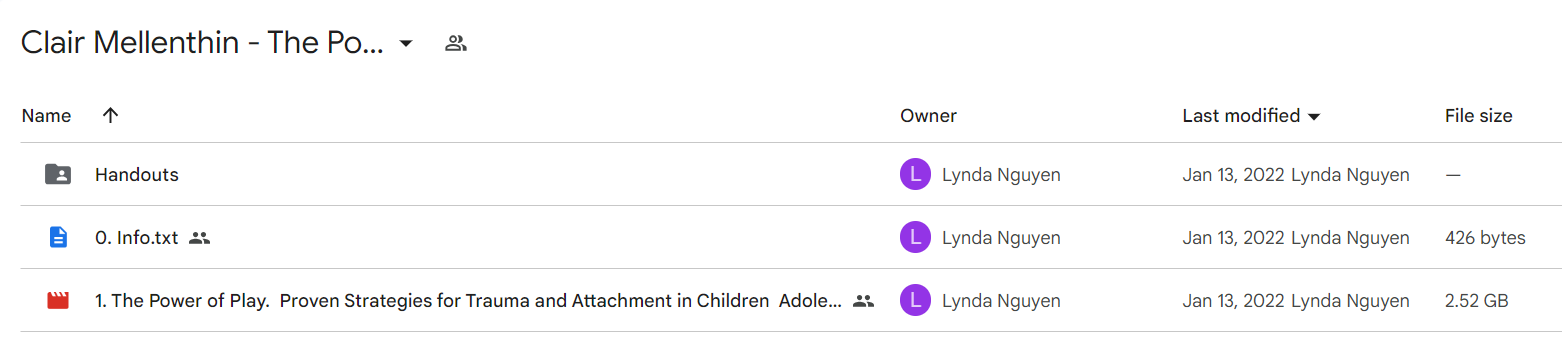Open the folder title dropdown arrow
The height and width of the screenshot is (364, 1562).
tap(405, 44)
